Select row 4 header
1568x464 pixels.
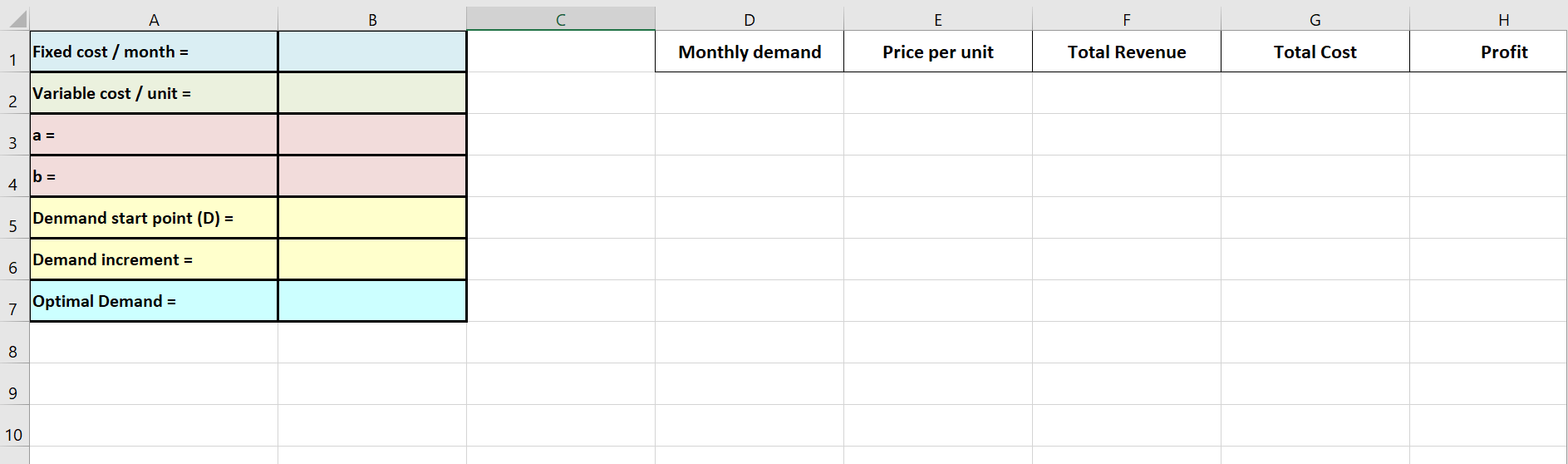[x=14, y=176]
